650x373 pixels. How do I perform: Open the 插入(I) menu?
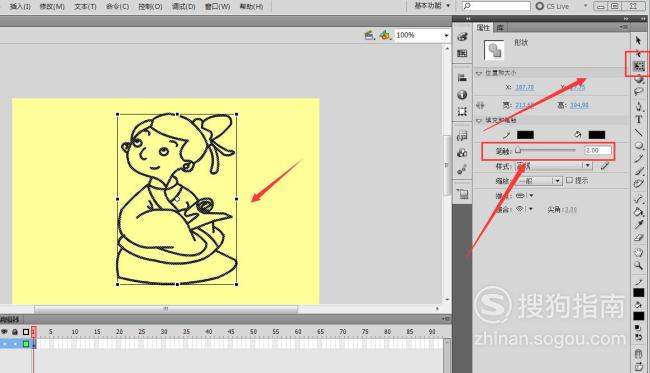pyautogui.click(x=20, y=7)
